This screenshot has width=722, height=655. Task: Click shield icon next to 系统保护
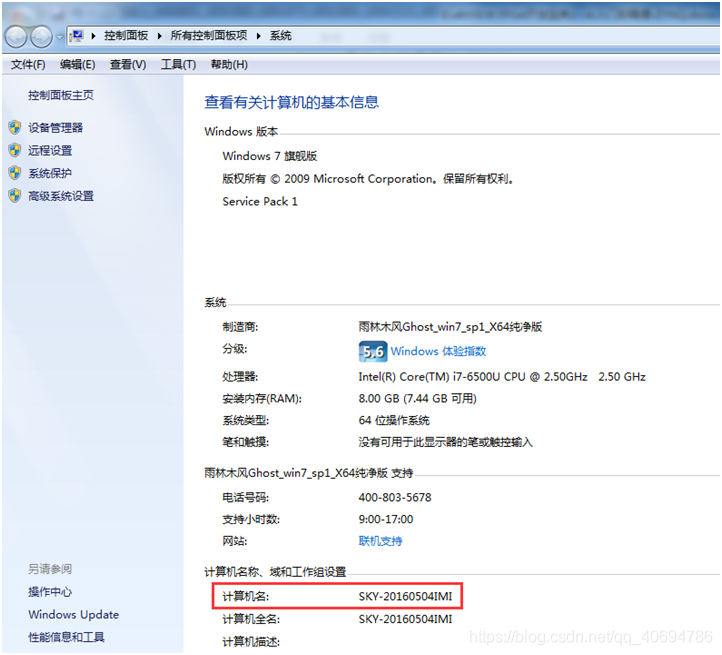coord(15,173)
